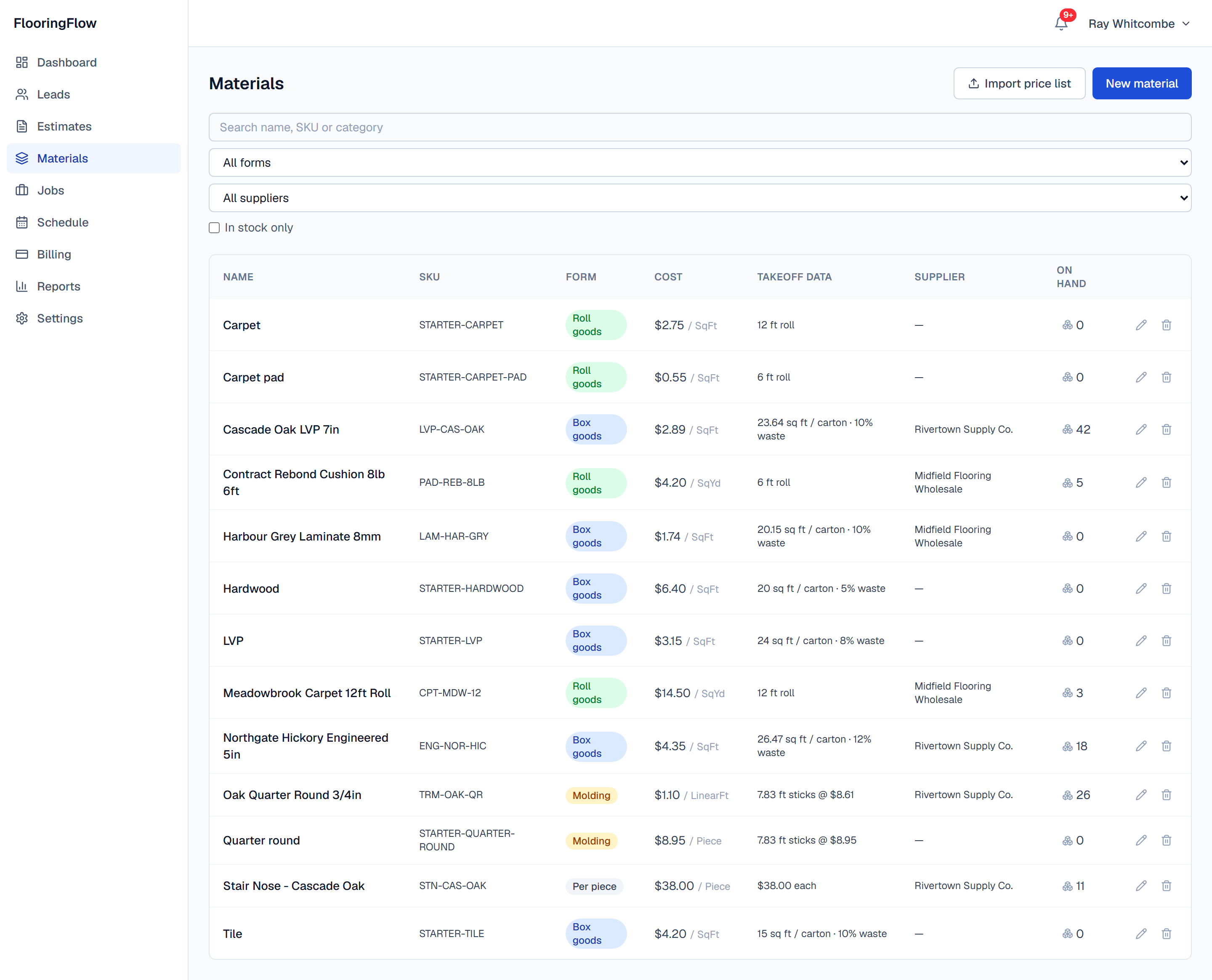Open the Jobs section
Viewport: 1212px width, 980px height.
tap(94, 190)
